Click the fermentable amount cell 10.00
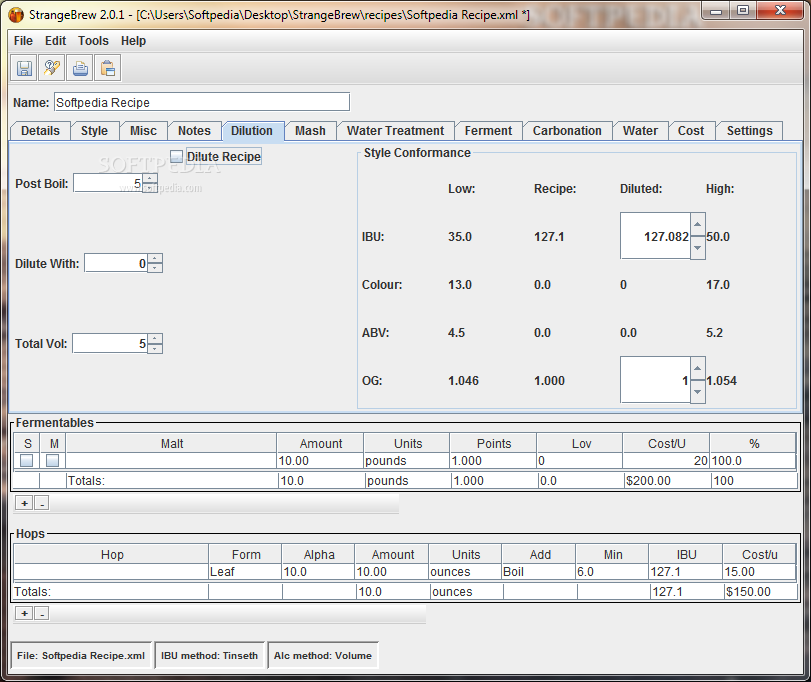 (x=320, y=460)
